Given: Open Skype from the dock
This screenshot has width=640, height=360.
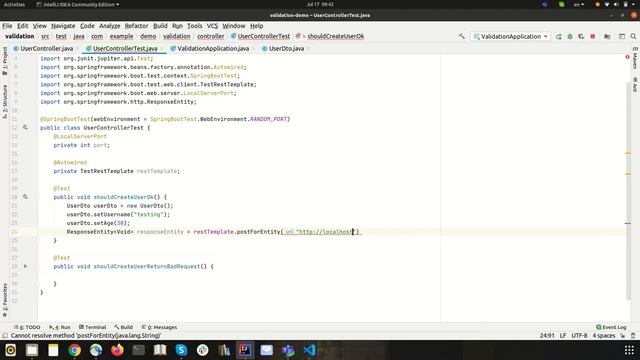Looking at the screenshot, I should click(x=181, y=350).
